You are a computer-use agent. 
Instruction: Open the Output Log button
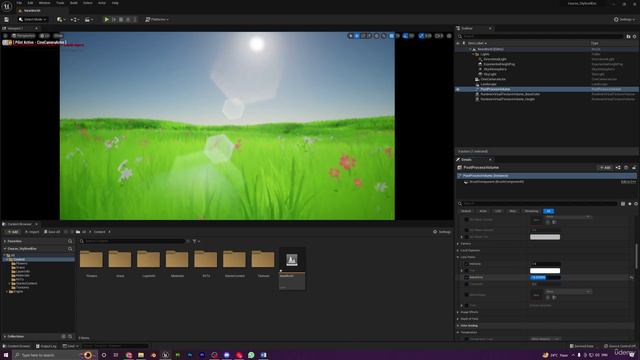pos(46,346)
